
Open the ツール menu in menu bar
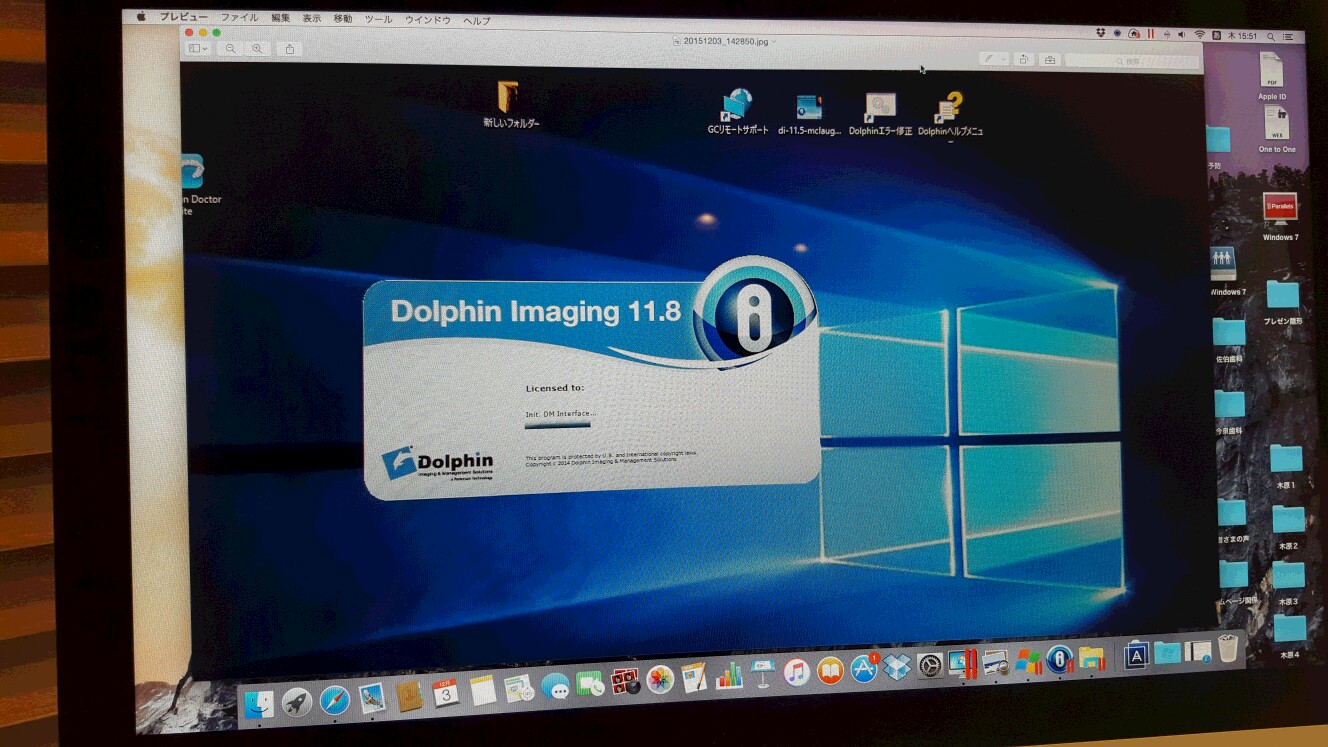(378, 19)
